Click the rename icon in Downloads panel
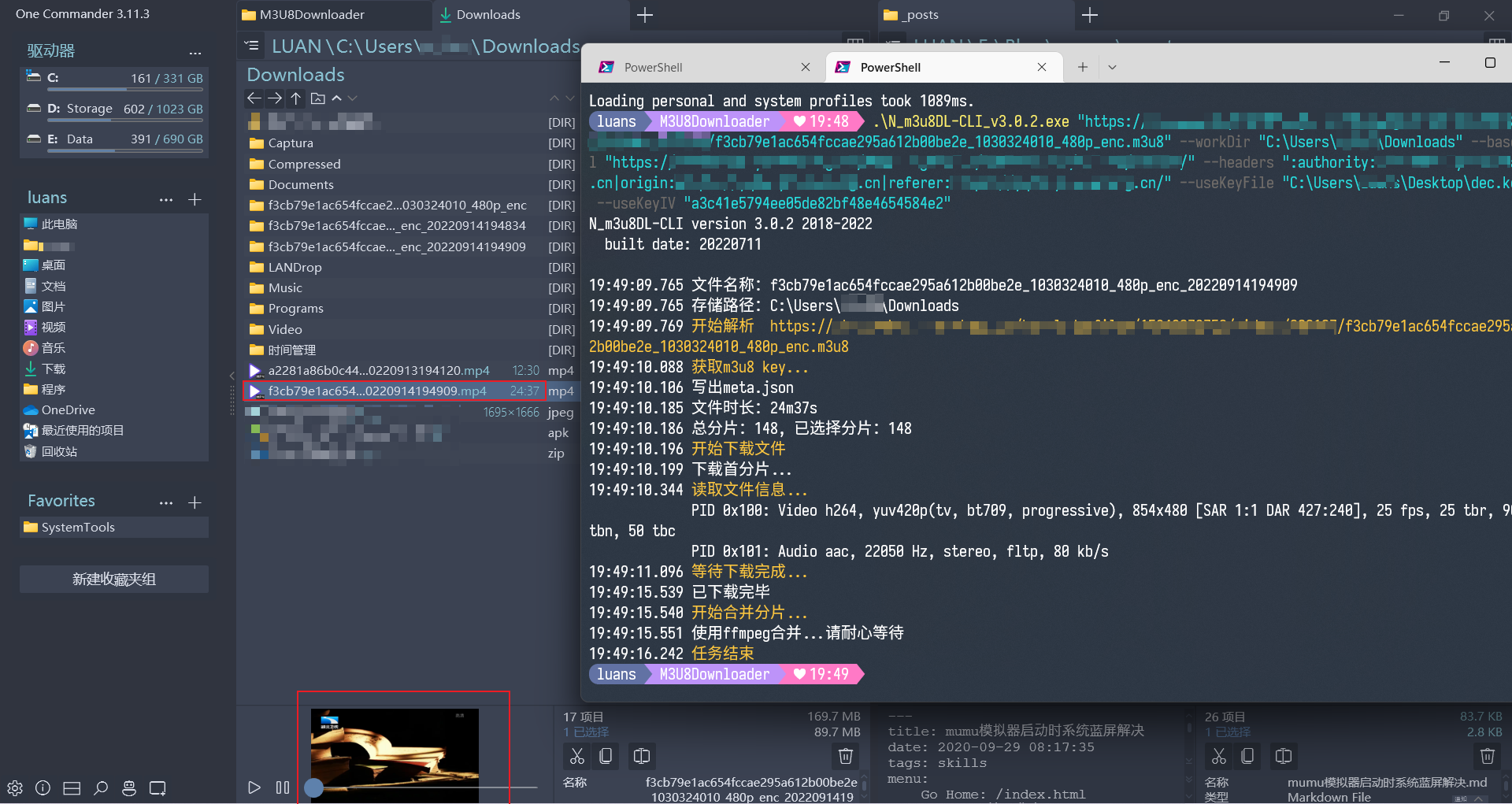1512x804 pixels. 642,756
